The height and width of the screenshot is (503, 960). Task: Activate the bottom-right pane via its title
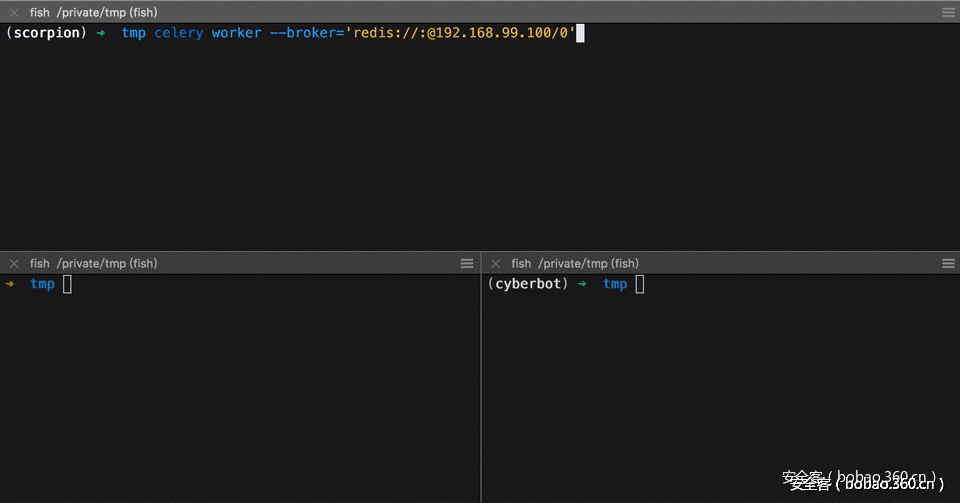click(574, 263)
